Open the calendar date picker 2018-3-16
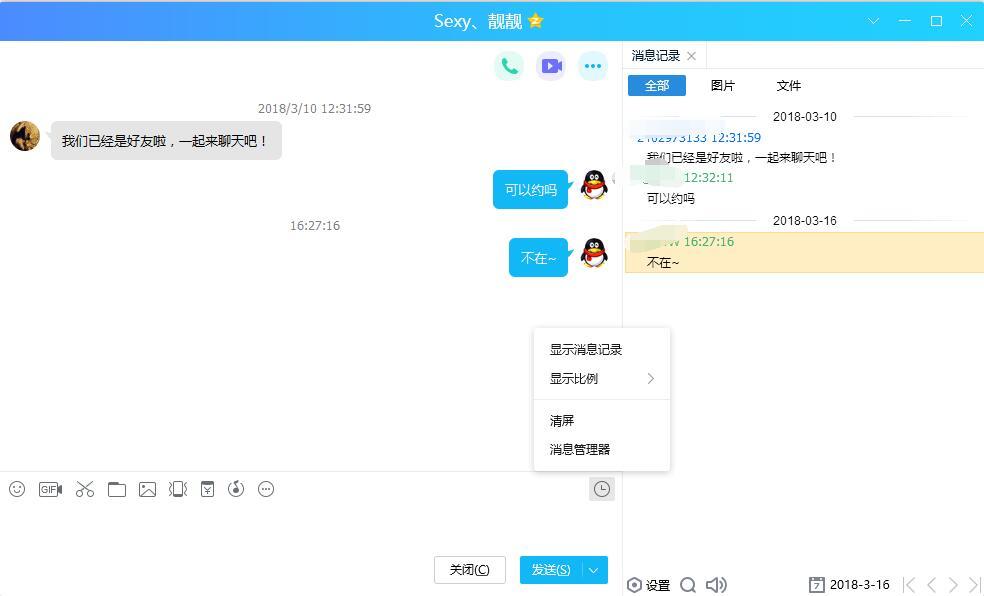This screenshot has width=984, height=596. tap(849, 585)
